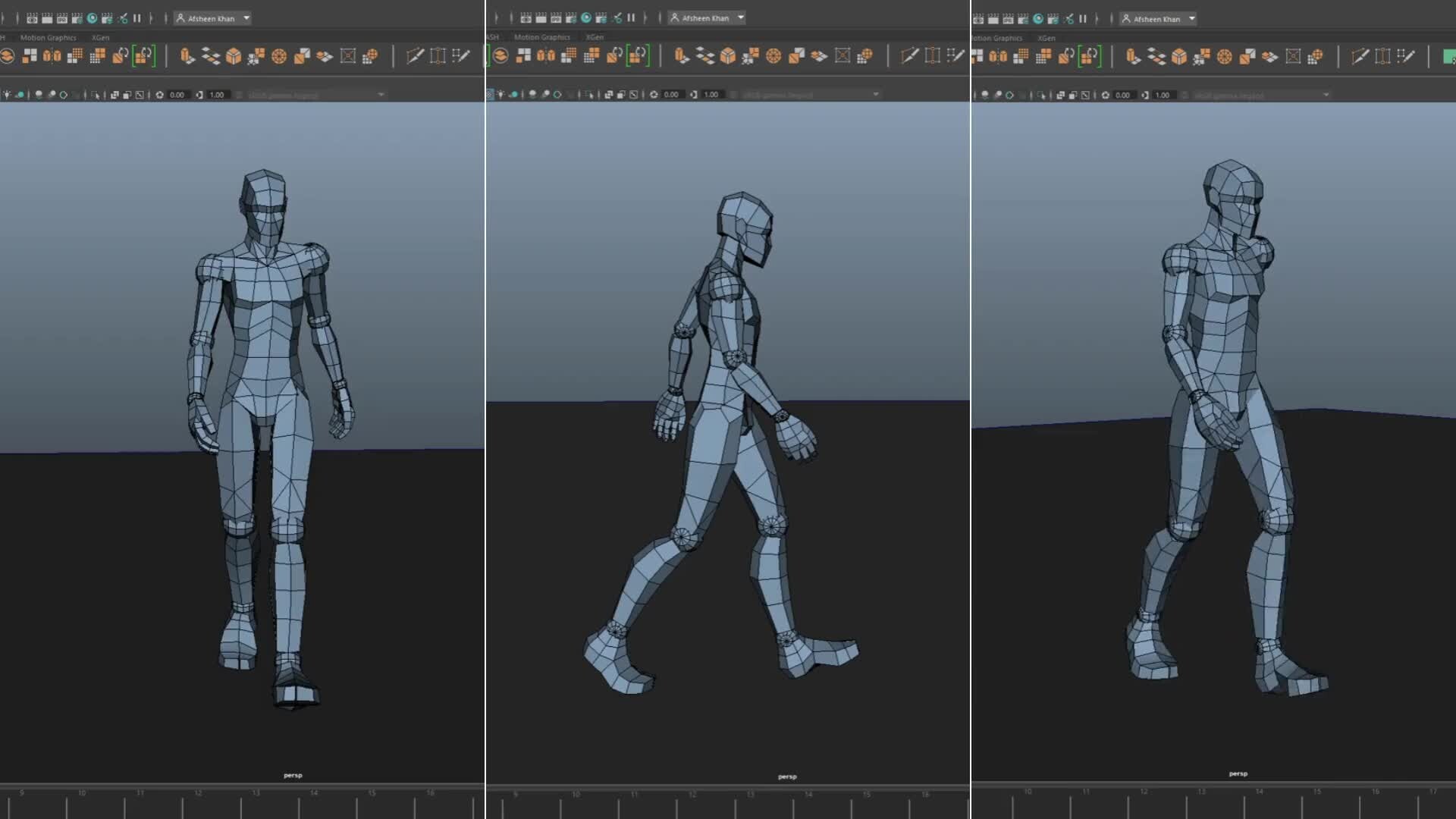Toggle viewport lighting with the light bulb icon
Viewport: 1456px width, 819px height.
click(x=6, y=94)
